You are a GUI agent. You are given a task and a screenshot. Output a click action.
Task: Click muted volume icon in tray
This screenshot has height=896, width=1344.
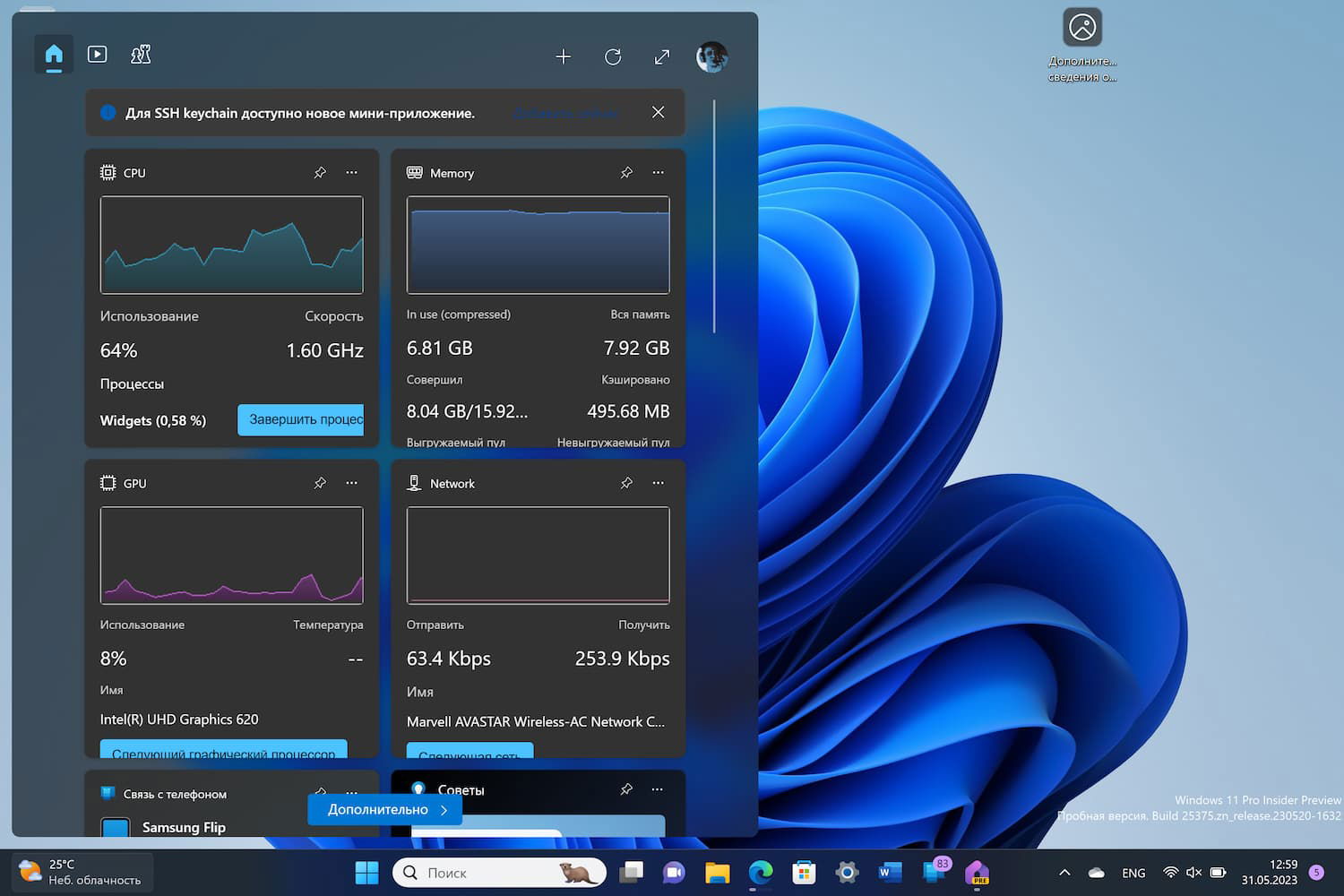(1193, 873)
